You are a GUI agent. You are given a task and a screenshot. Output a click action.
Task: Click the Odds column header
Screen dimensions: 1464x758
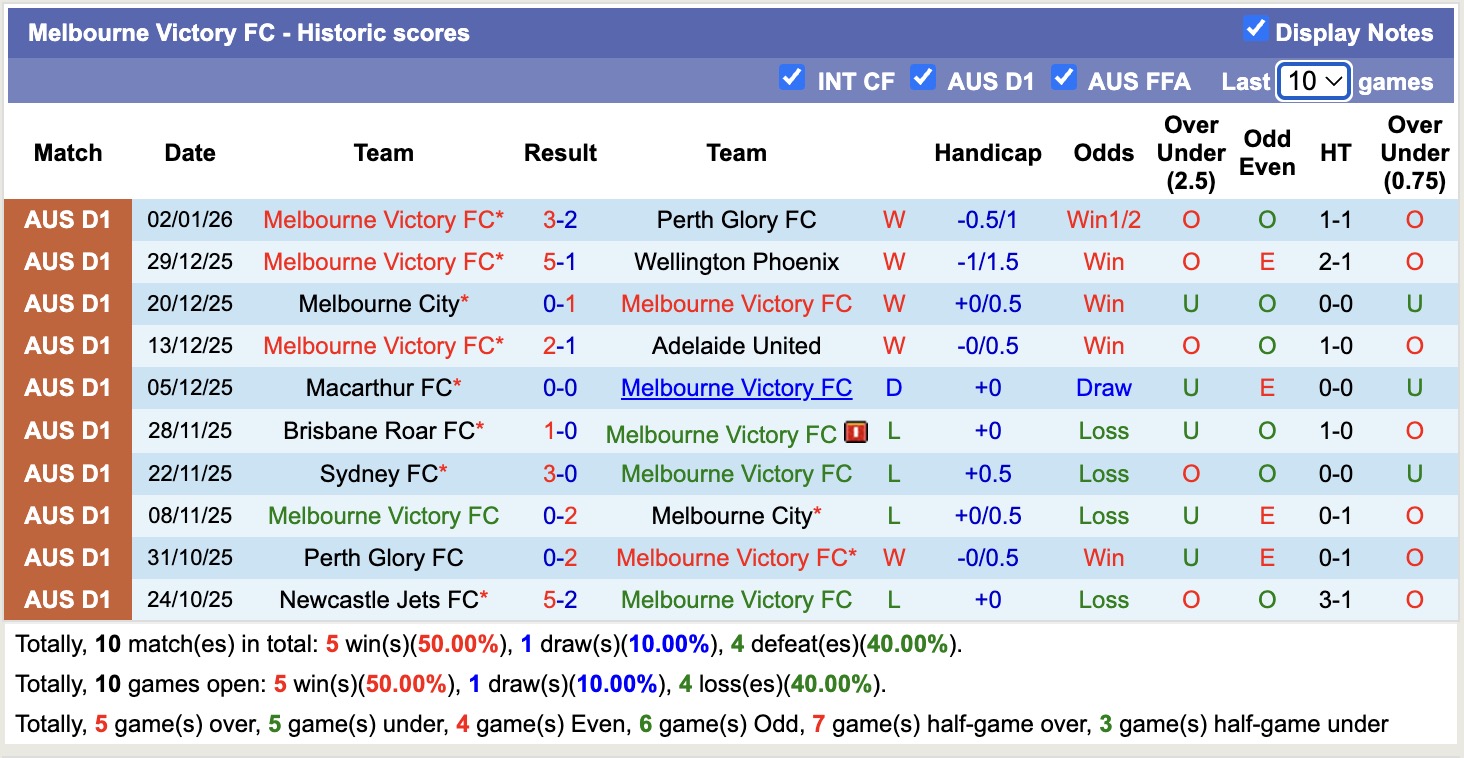point(1103,153)
